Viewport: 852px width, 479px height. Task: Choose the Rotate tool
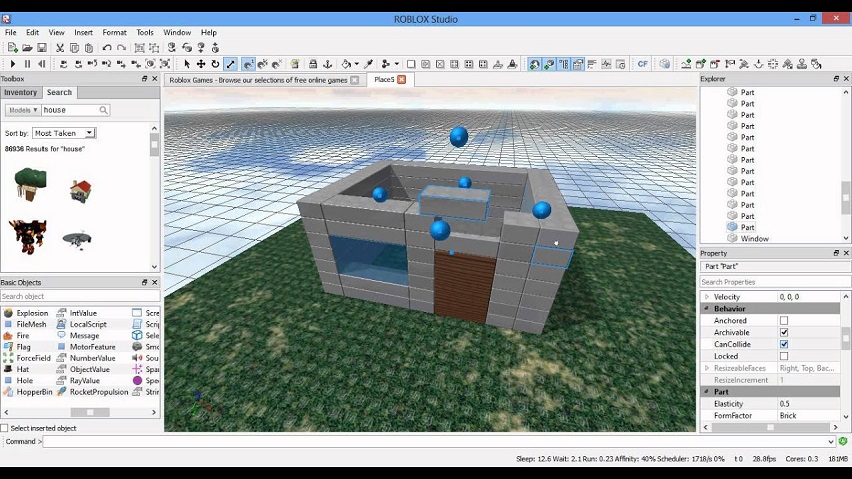tap(215, 64)
